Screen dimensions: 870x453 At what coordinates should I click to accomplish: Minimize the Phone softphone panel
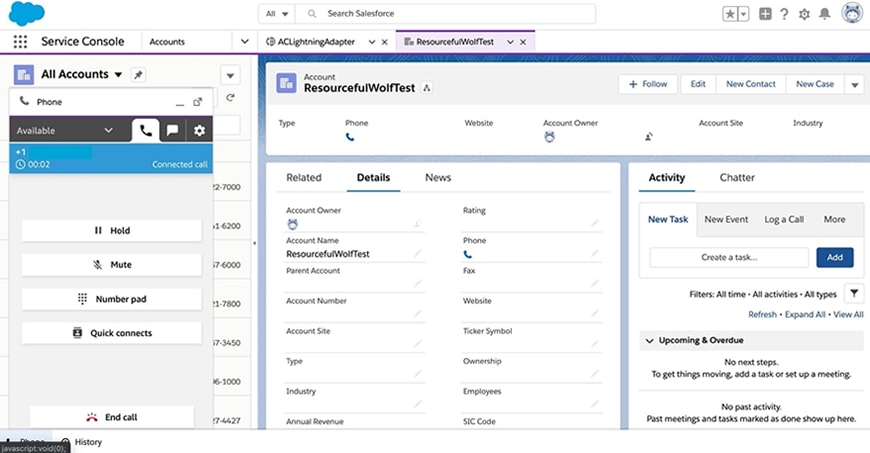[180, 103]
